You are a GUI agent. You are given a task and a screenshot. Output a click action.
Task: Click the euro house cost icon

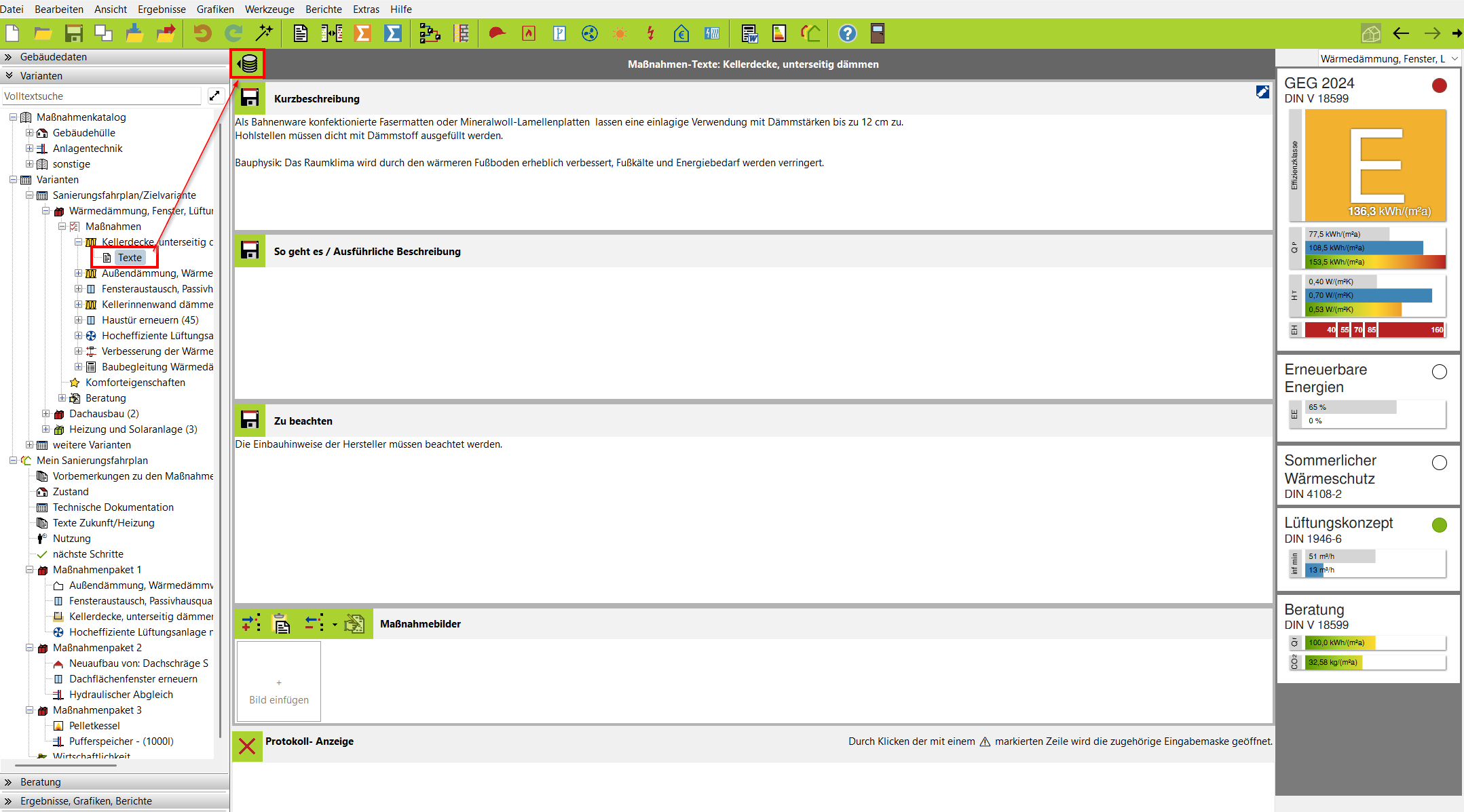pos(681,33)
